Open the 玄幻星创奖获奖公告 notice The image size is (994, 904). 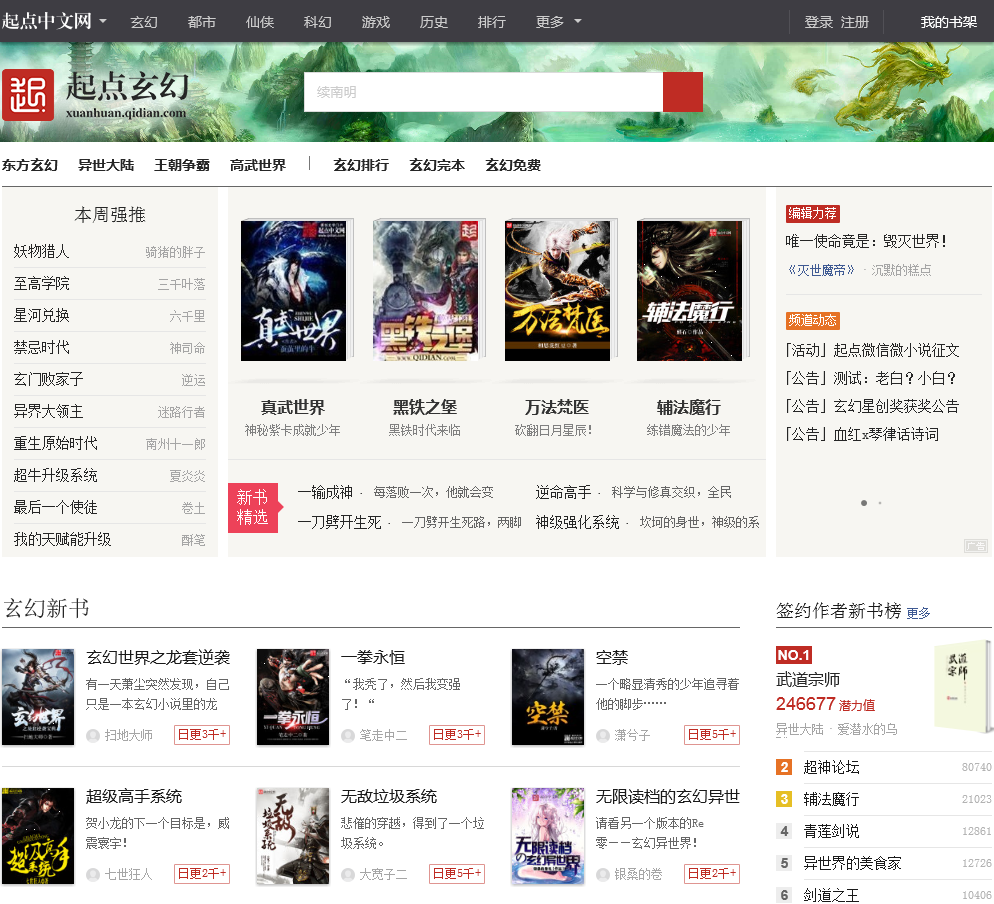896,406
